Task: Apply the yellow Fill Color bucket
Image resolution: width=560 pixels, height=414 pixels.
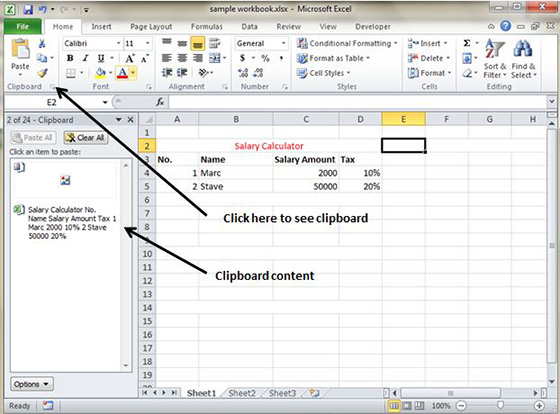Action: point(100,73)
